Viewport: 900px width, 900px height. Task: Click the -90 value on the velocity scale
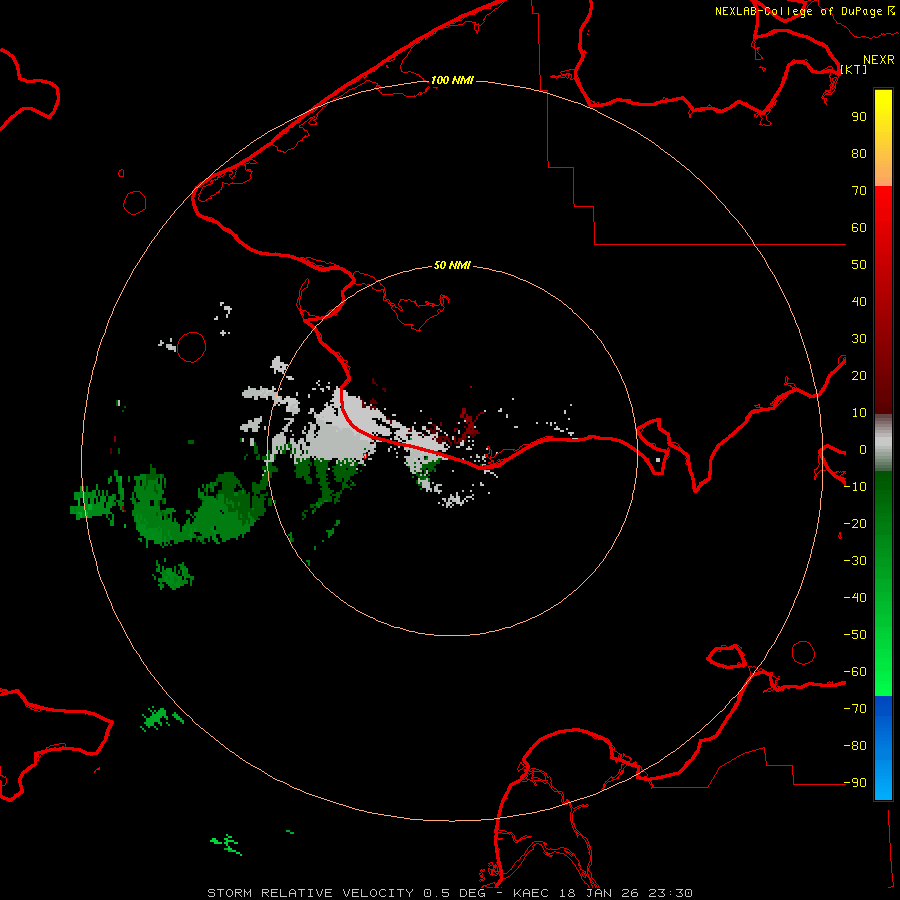(x=855, y=782)
